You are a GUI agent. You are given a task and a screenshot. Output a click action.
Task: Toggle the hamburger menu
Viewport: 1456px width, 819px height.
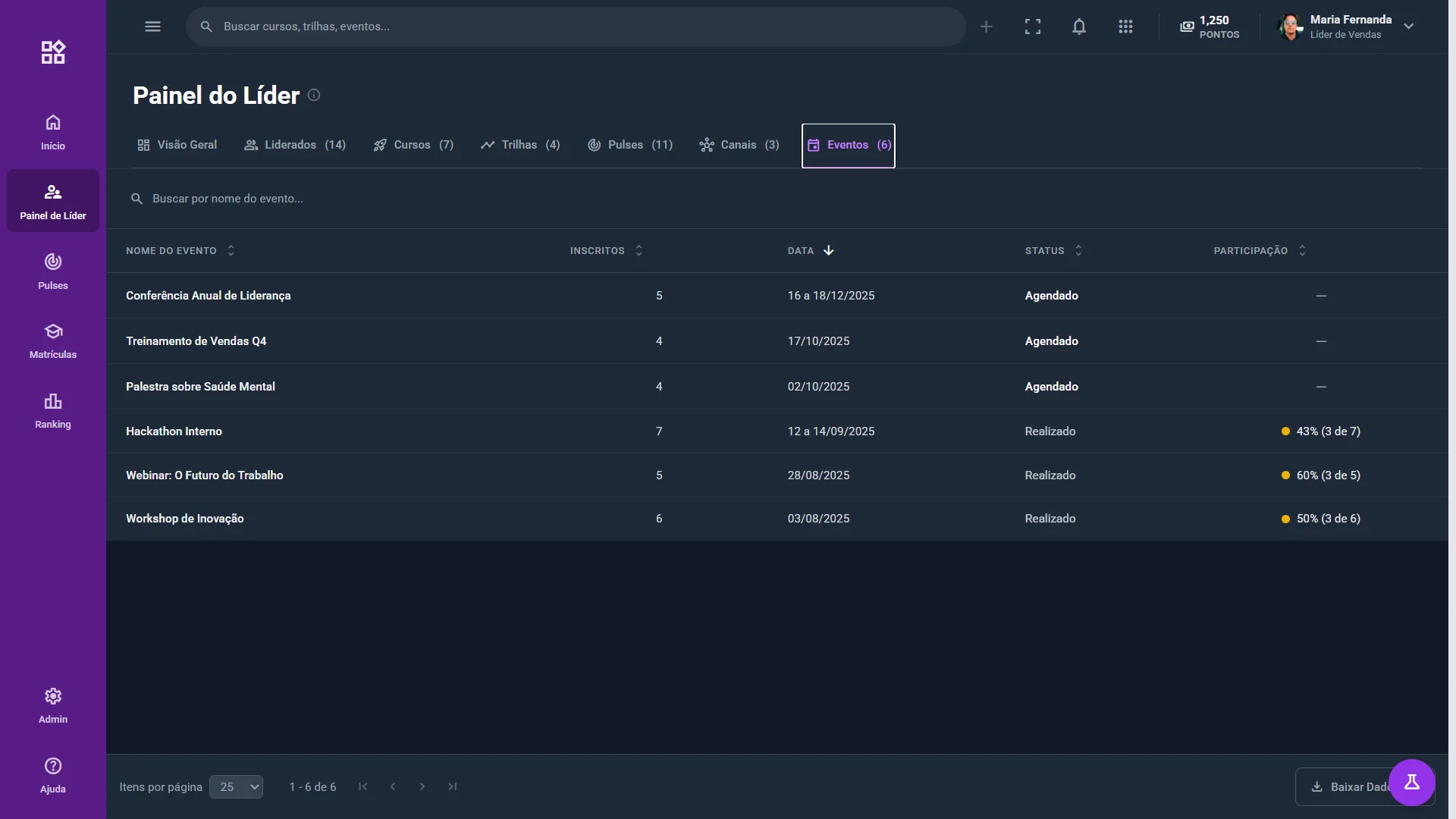(x=152, y=27)
